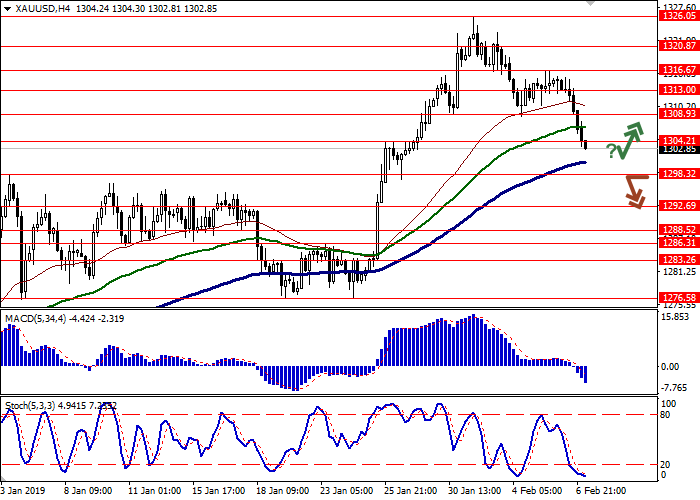Click the 1316.67 price level label
700x500 pixels.
[x=677, y=70]
